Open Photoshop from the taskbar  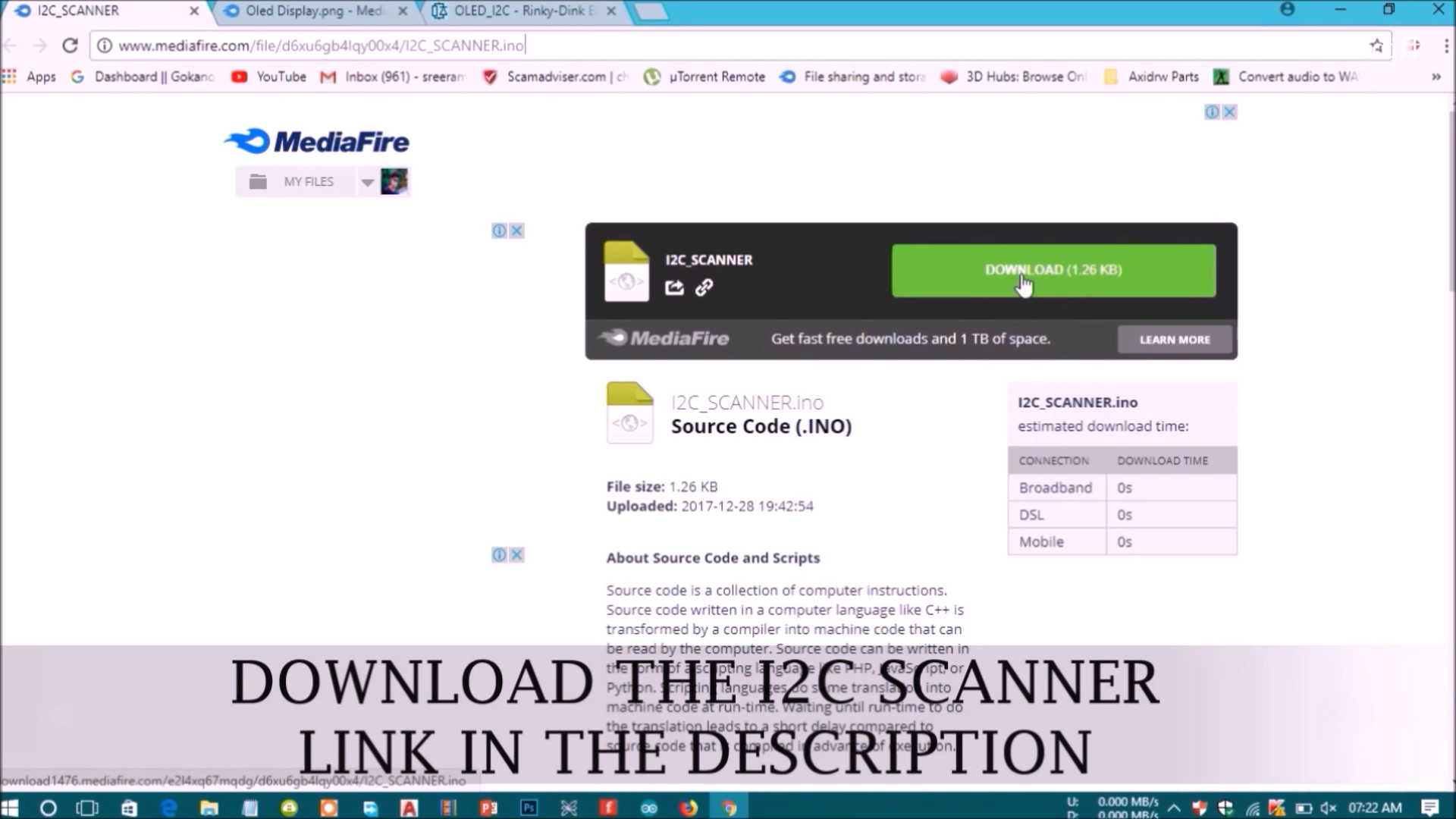coord(529,808)
